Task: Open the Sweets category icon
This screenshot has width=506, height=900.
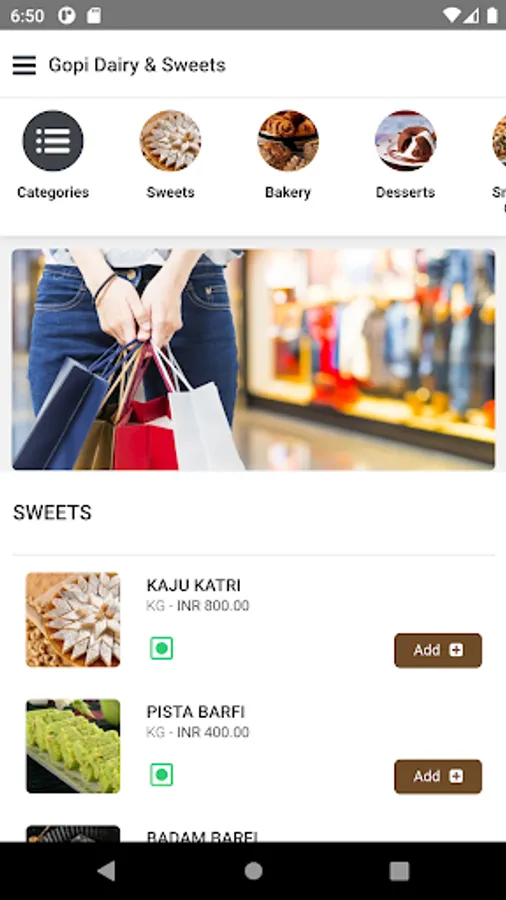Action: tap(170, 141)
